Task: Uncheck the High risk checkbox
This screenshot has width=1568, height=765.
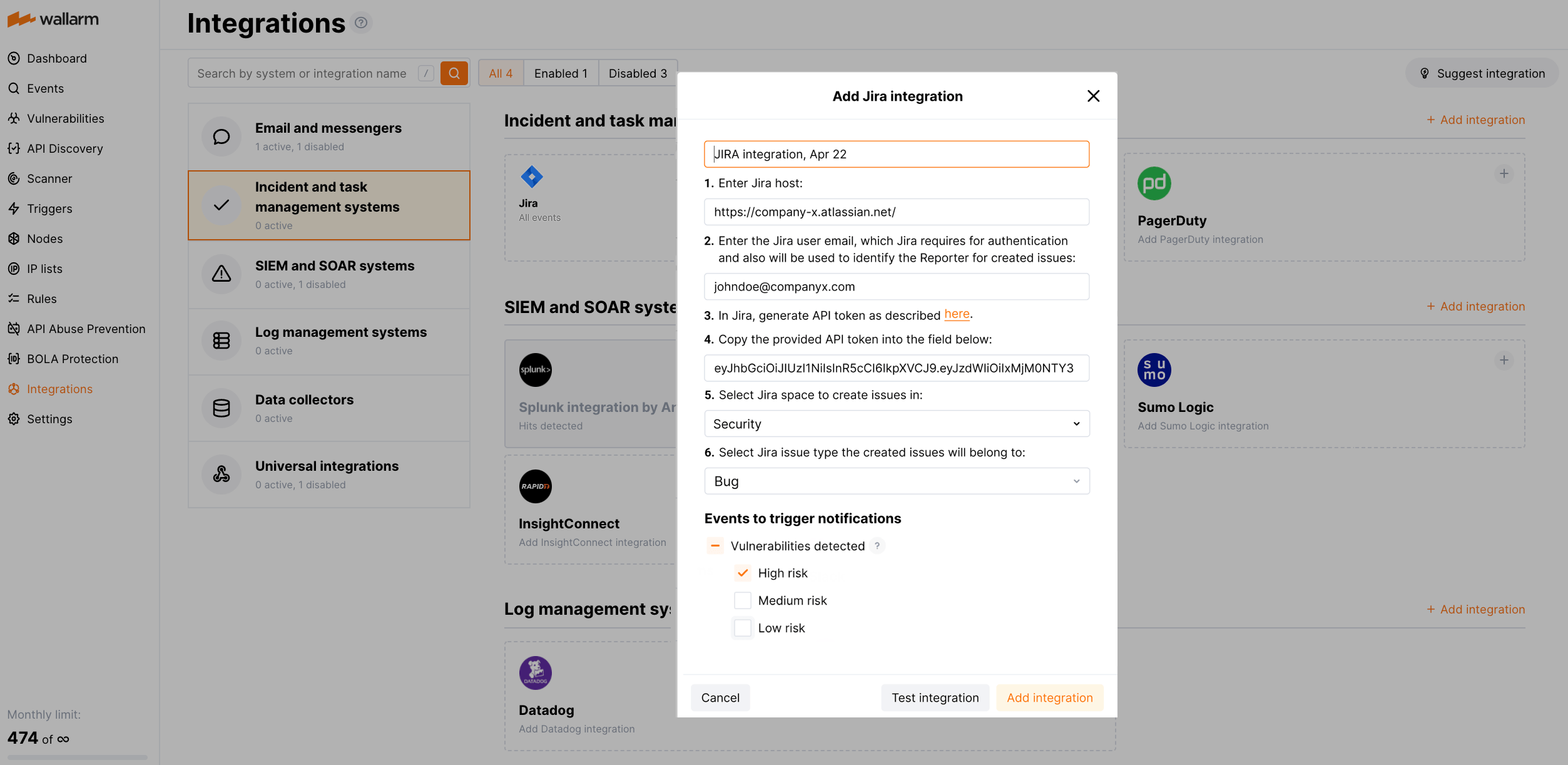Action: point(743,573)
